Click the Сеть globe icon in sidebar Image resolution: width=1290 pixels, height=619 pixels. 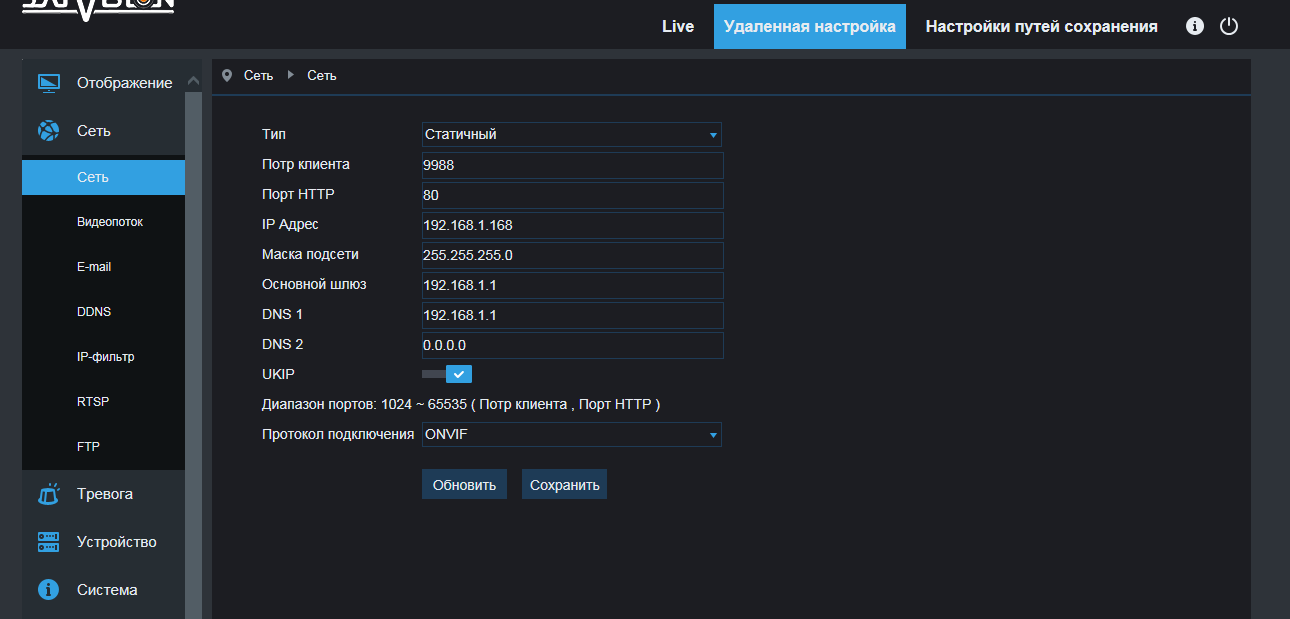point(49,131)
